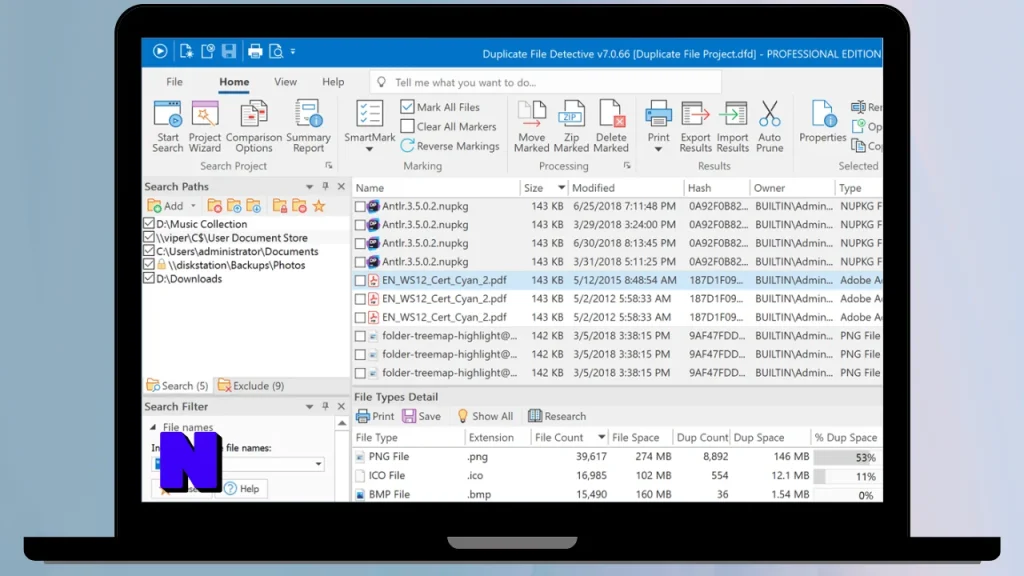Click the Processing group dialog launcher

[627, 166]
